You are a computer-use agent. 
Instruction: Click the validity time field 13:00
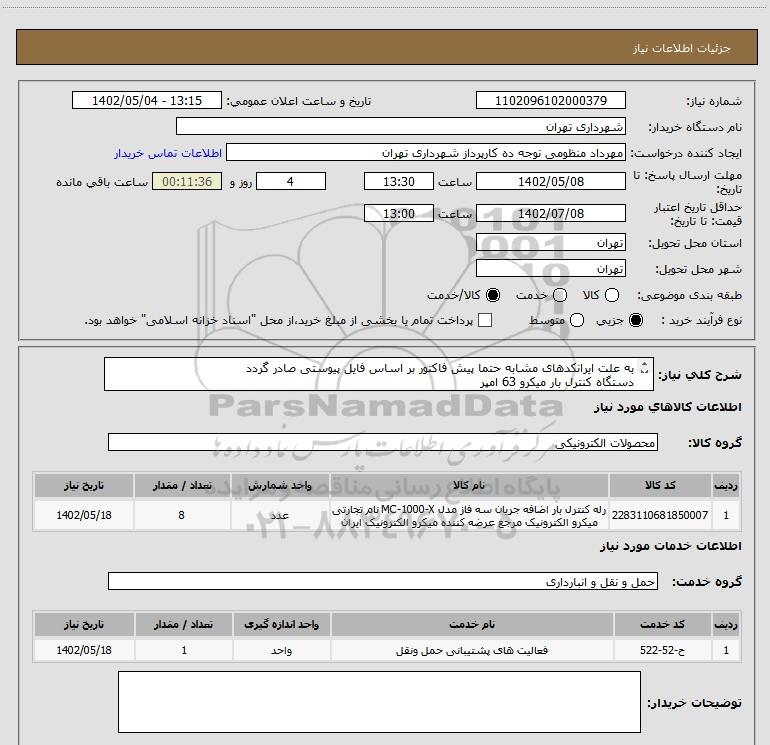point(399,213)
